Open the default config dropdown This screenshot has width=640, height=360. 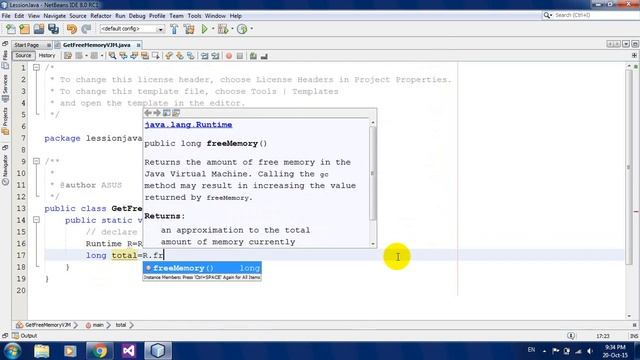tap(132, 29)
